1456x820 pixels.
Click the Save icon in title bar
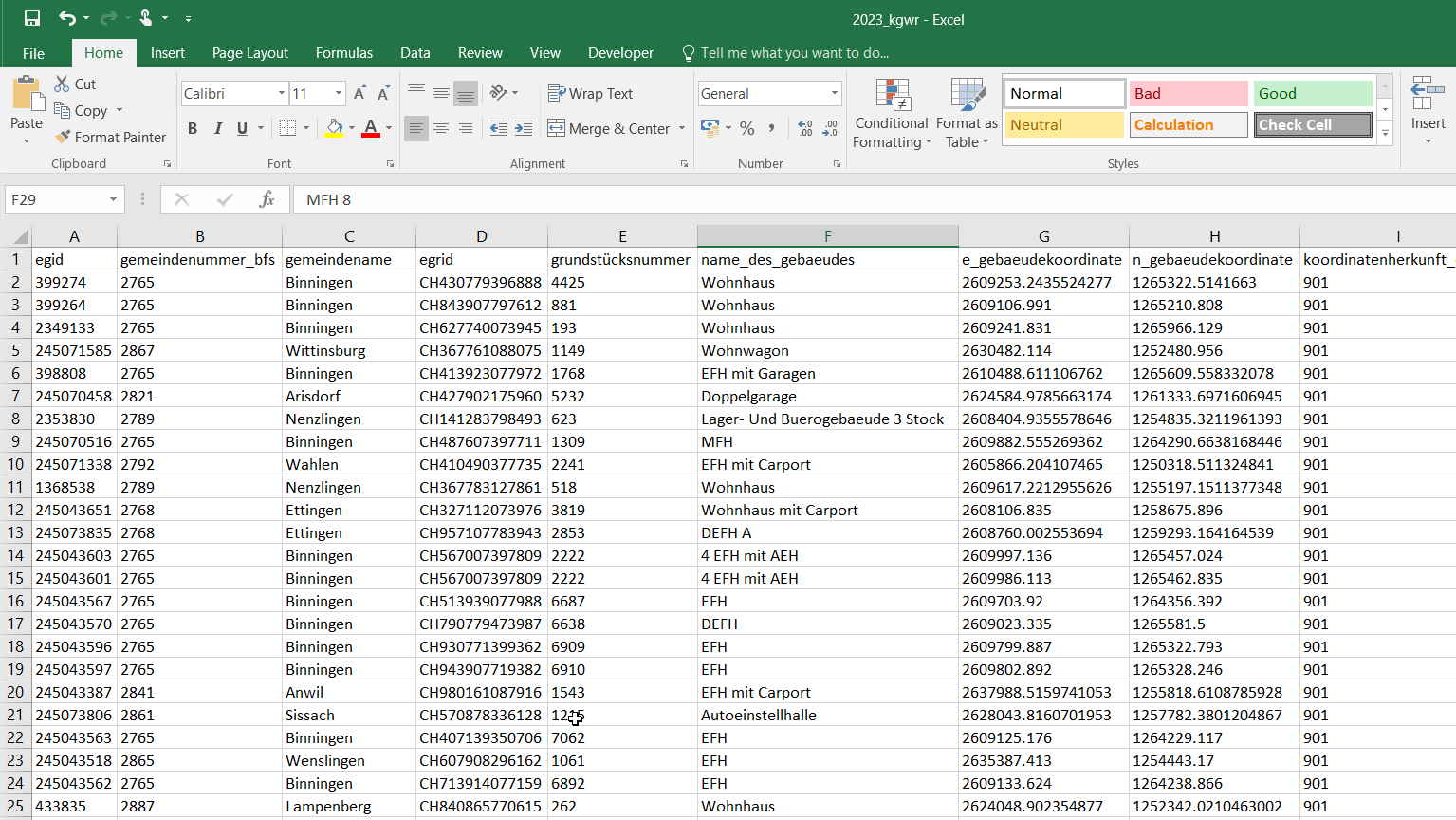pos(32,18)
